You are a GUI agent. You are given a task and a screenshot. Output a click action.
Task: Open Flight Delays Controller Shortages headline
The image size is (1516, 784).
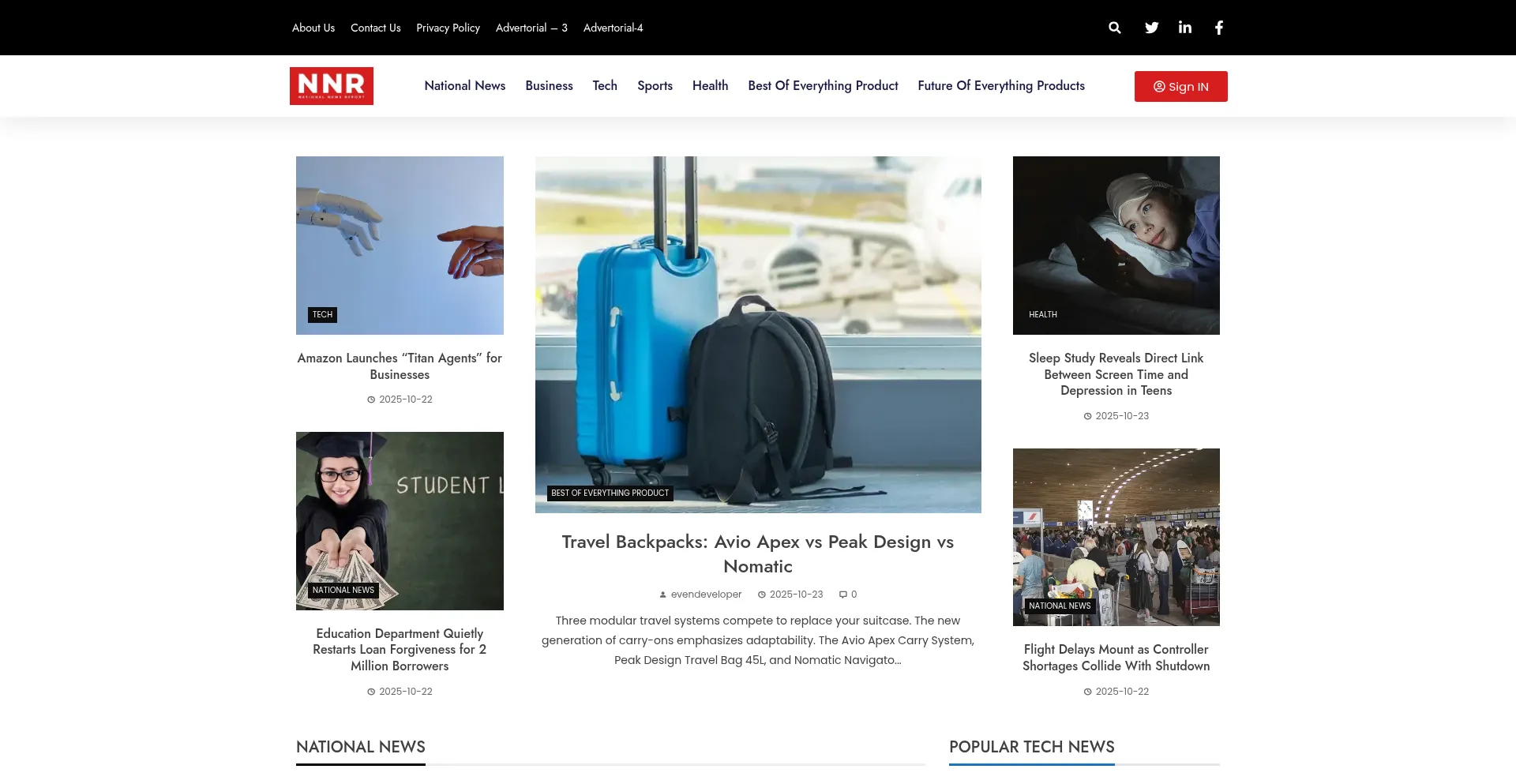1116,658
